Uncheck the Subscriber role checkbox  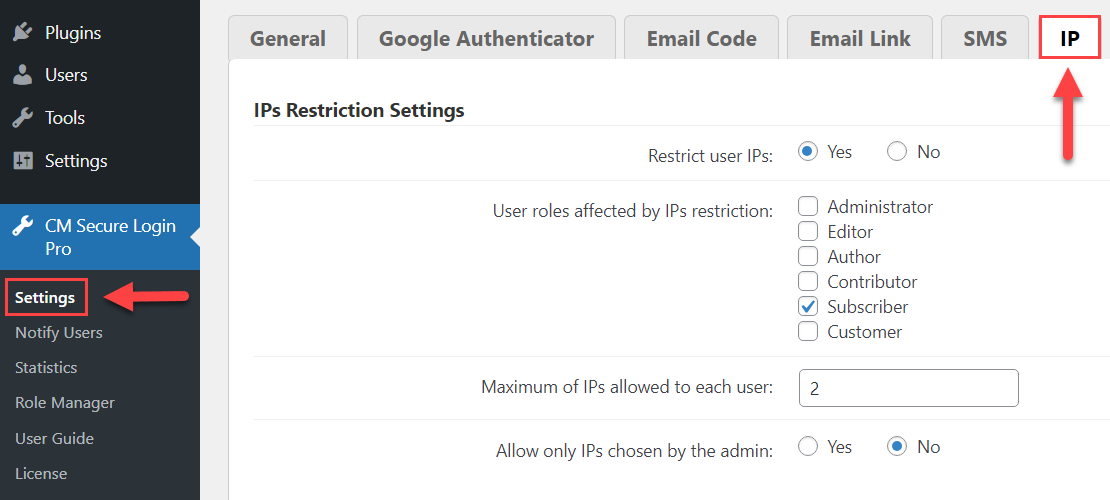(x=808, y=307)
